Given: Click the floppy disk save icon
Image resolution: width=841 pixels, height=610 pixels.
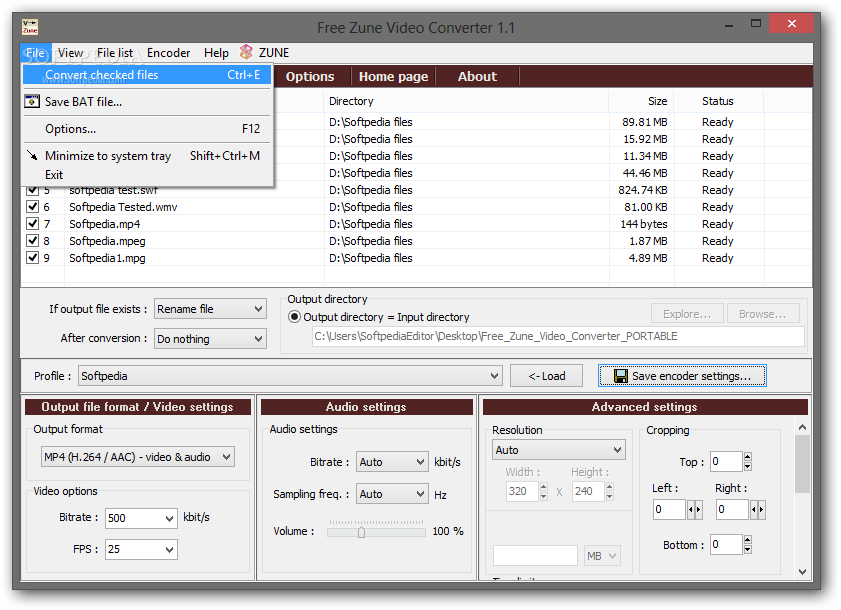Looking at the screenshot, I should click(x=621, y=376).
